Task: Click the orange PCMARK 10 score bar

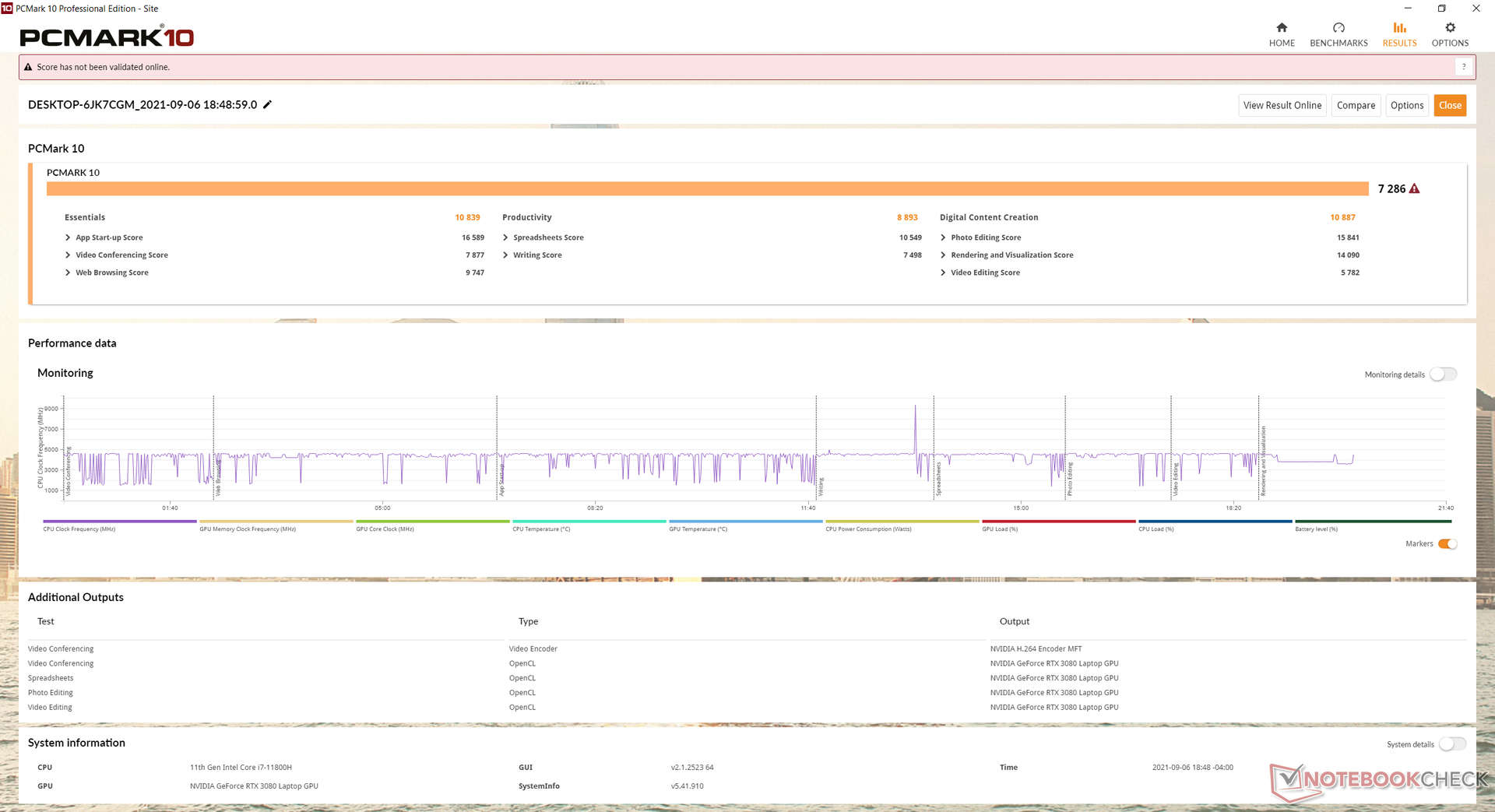Action: pyautogui.click(x=707, y=188)
